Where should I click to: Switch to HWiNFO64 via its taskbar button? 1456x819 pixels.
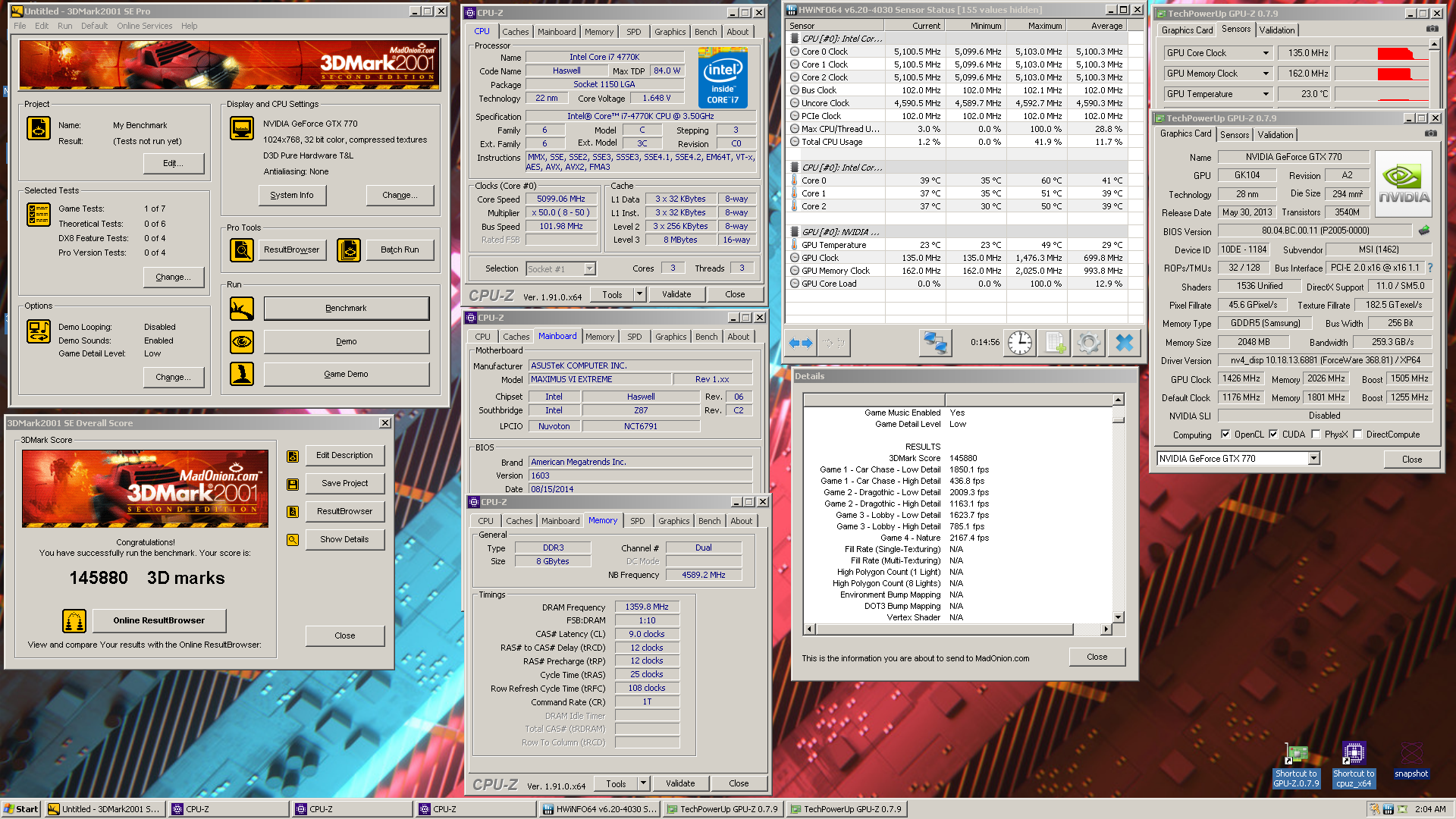click(600, 809)
